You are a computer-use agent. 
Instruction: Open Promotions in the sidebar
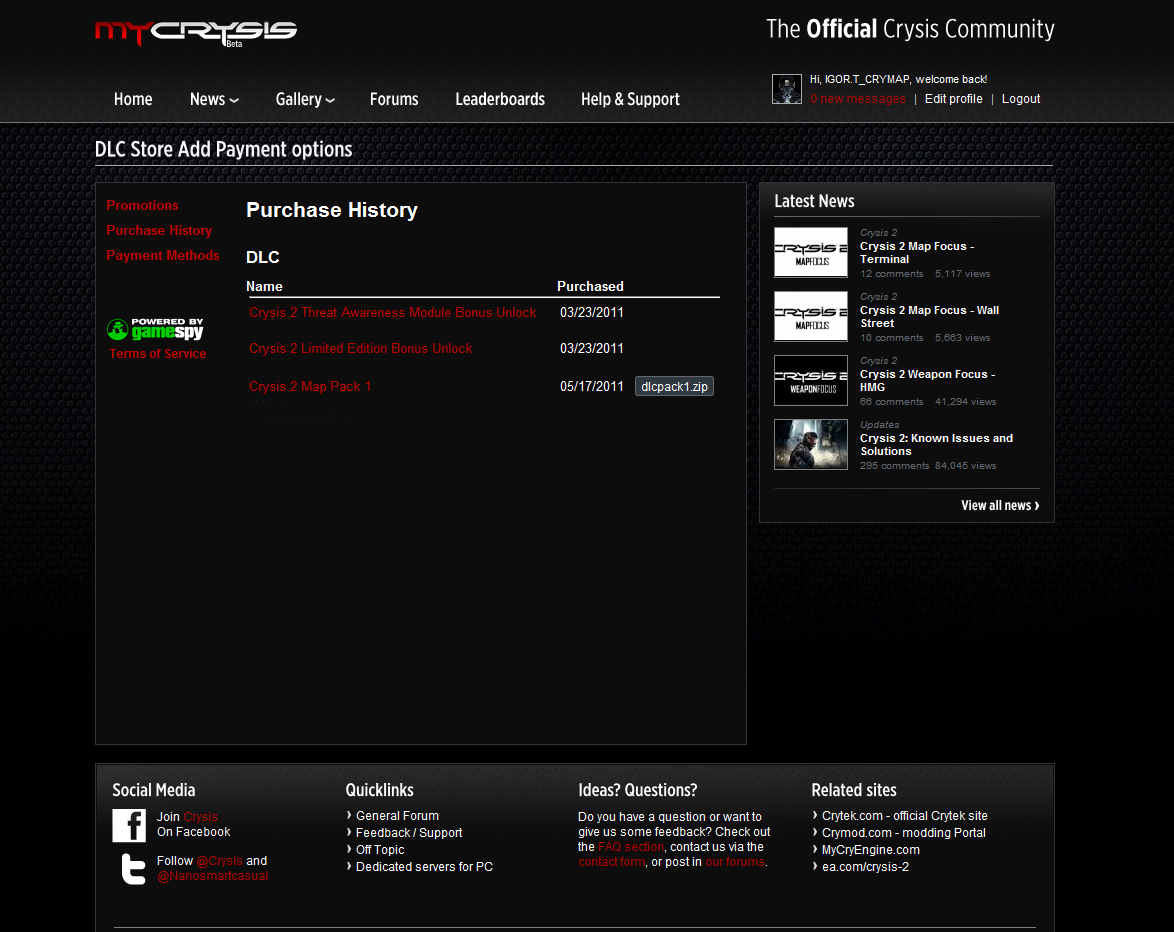pyautogui.click(x=142, y=205)
